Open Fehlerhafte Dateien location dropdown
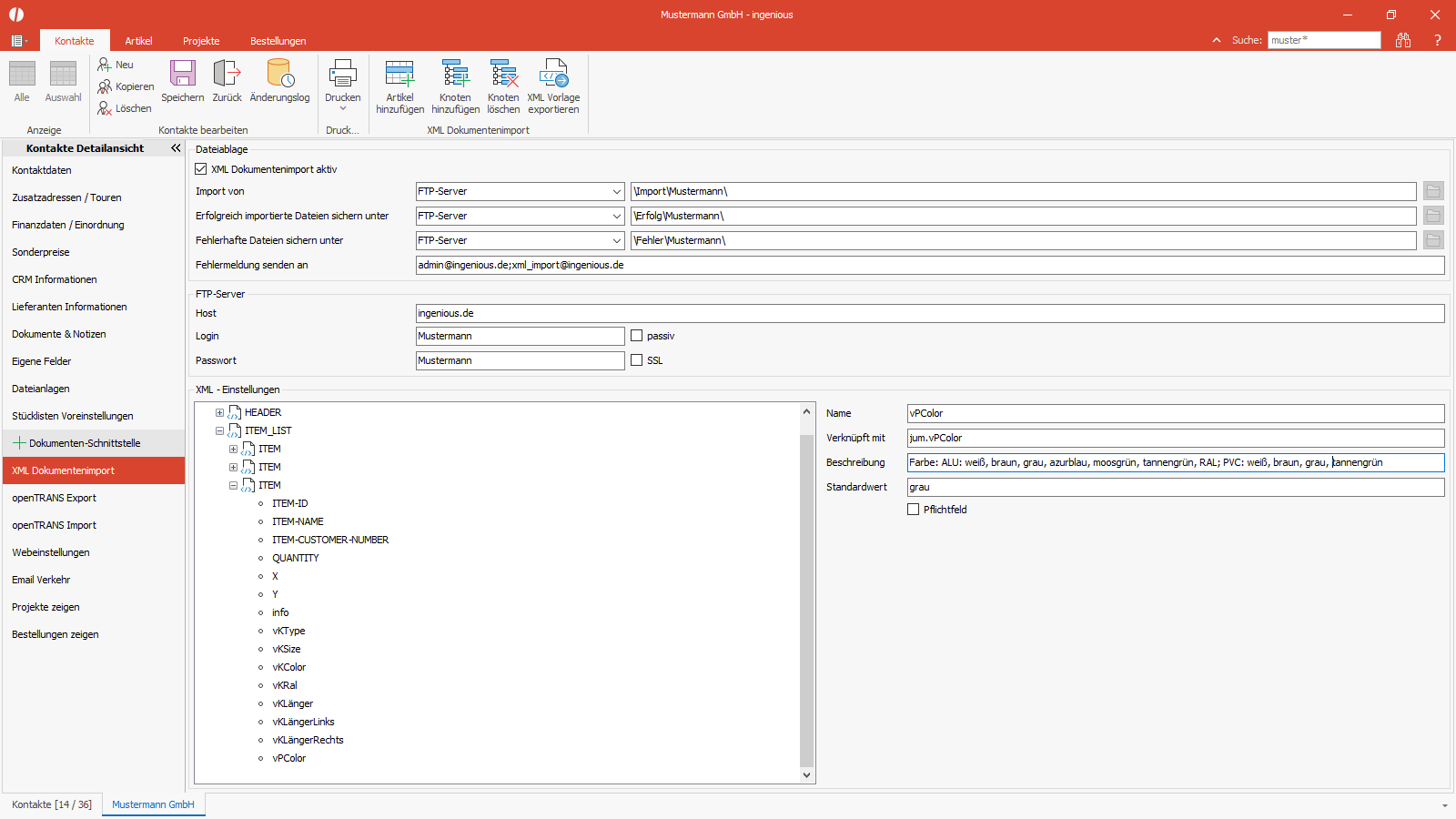This screenshot has width=1456, height=819. click(617, 240)
